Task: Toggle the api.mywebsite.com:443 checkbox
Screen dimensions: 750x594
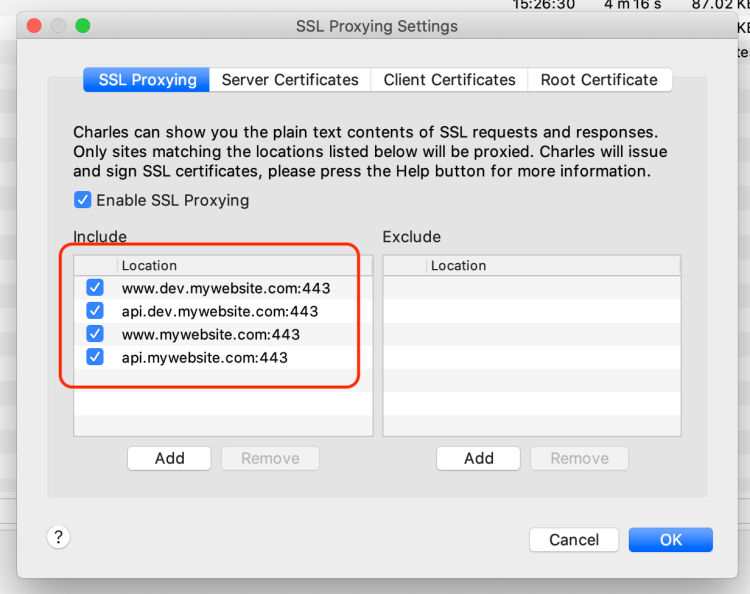Action: click(x=95, y=357)
